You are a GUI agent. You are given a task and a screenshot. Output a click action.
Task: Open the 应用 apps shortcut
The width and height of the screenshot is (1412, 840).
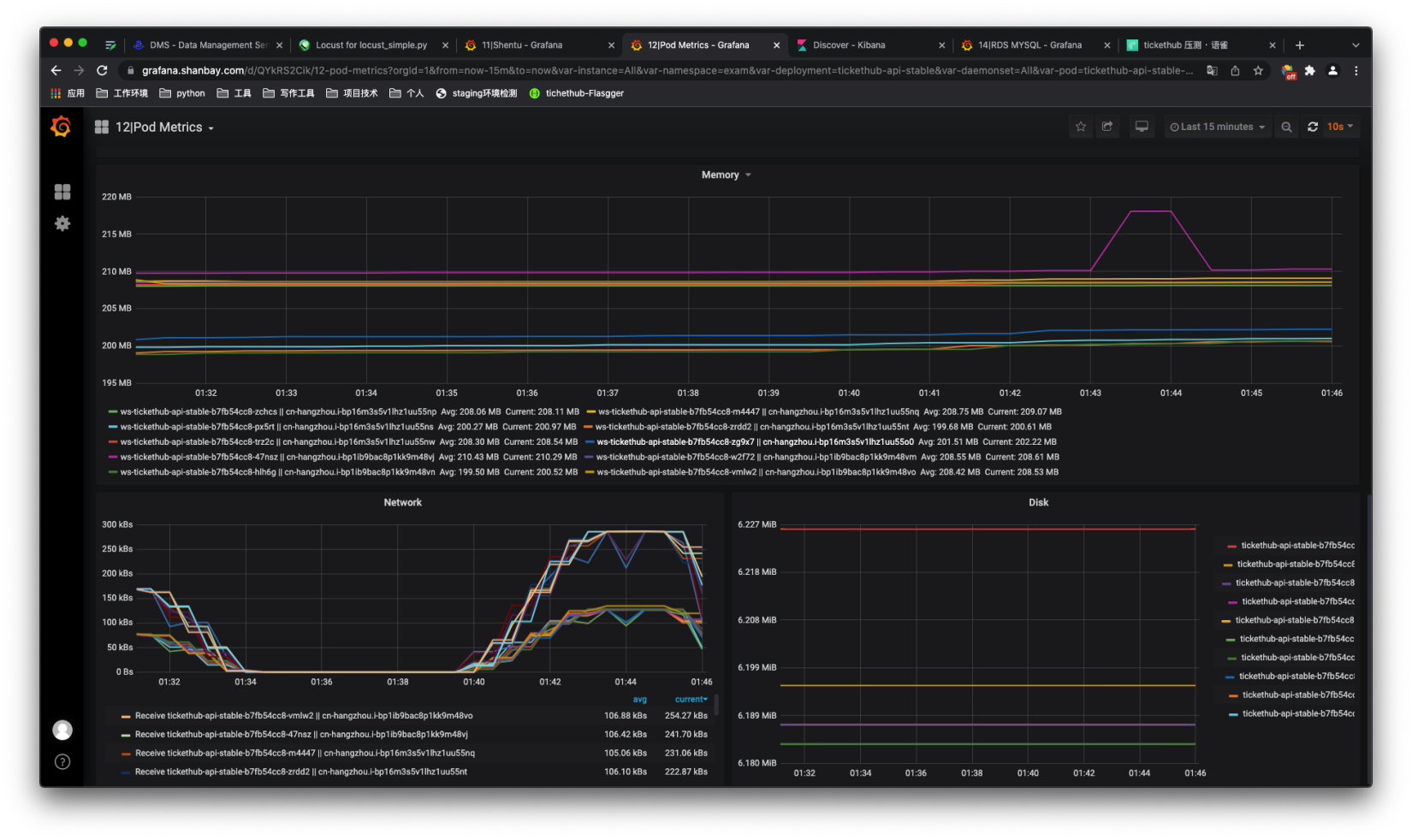(68, 93)
